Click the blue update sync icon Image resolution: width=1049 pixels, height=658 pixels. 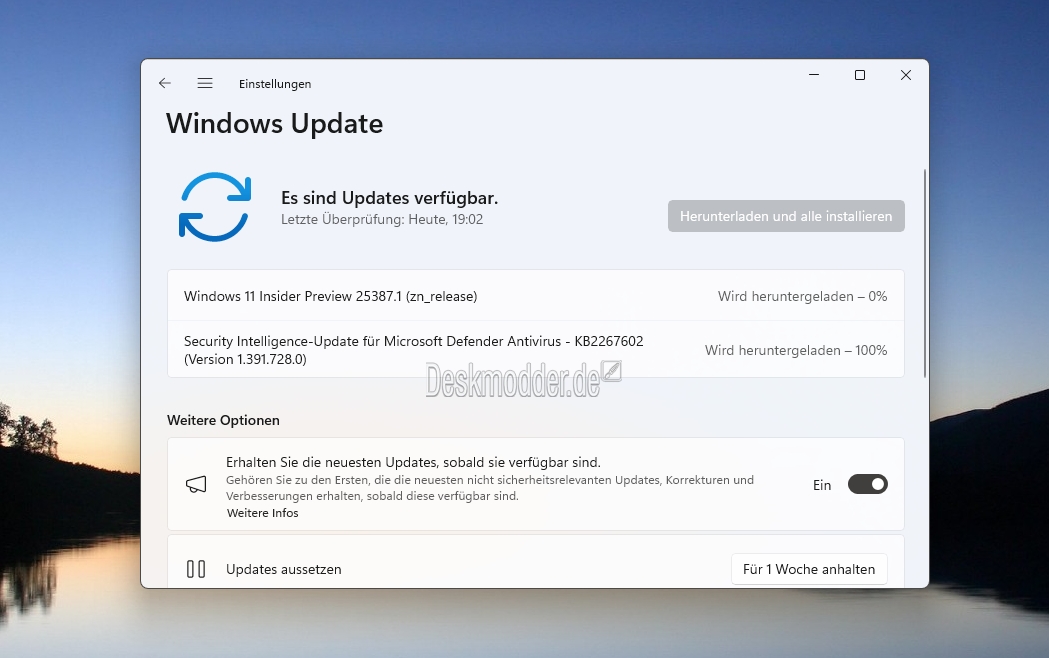coord(215,207)
